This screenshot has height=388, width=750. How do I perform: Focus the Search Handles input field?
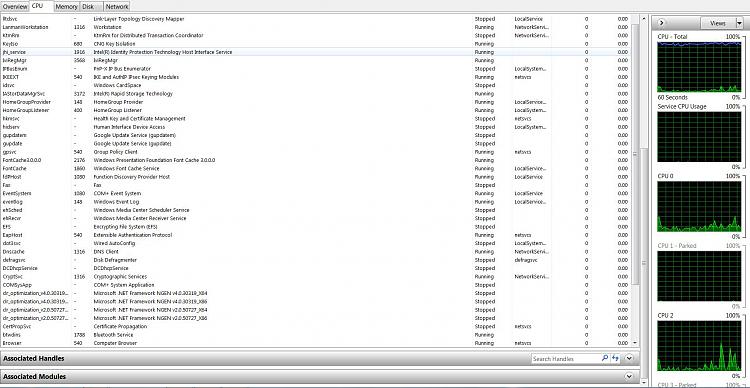click(566, 358)
